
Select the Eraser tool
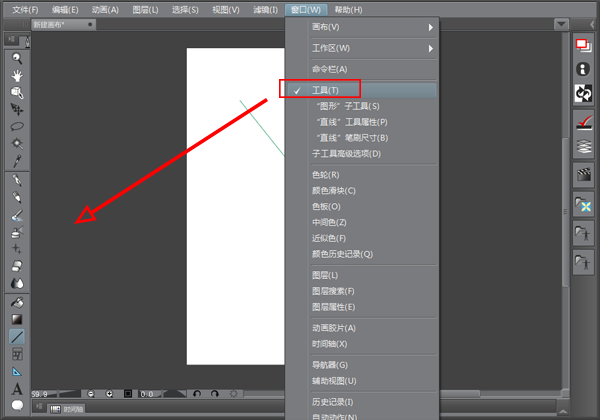point(17,267)
